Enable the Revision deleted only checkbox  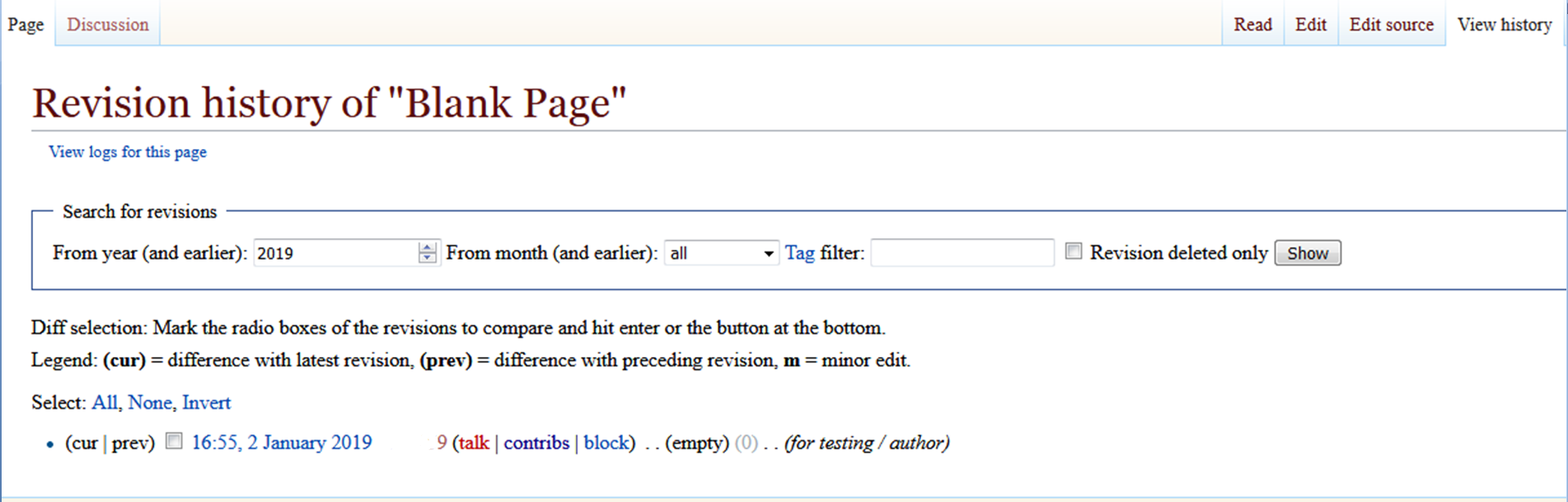point(1073,251)
